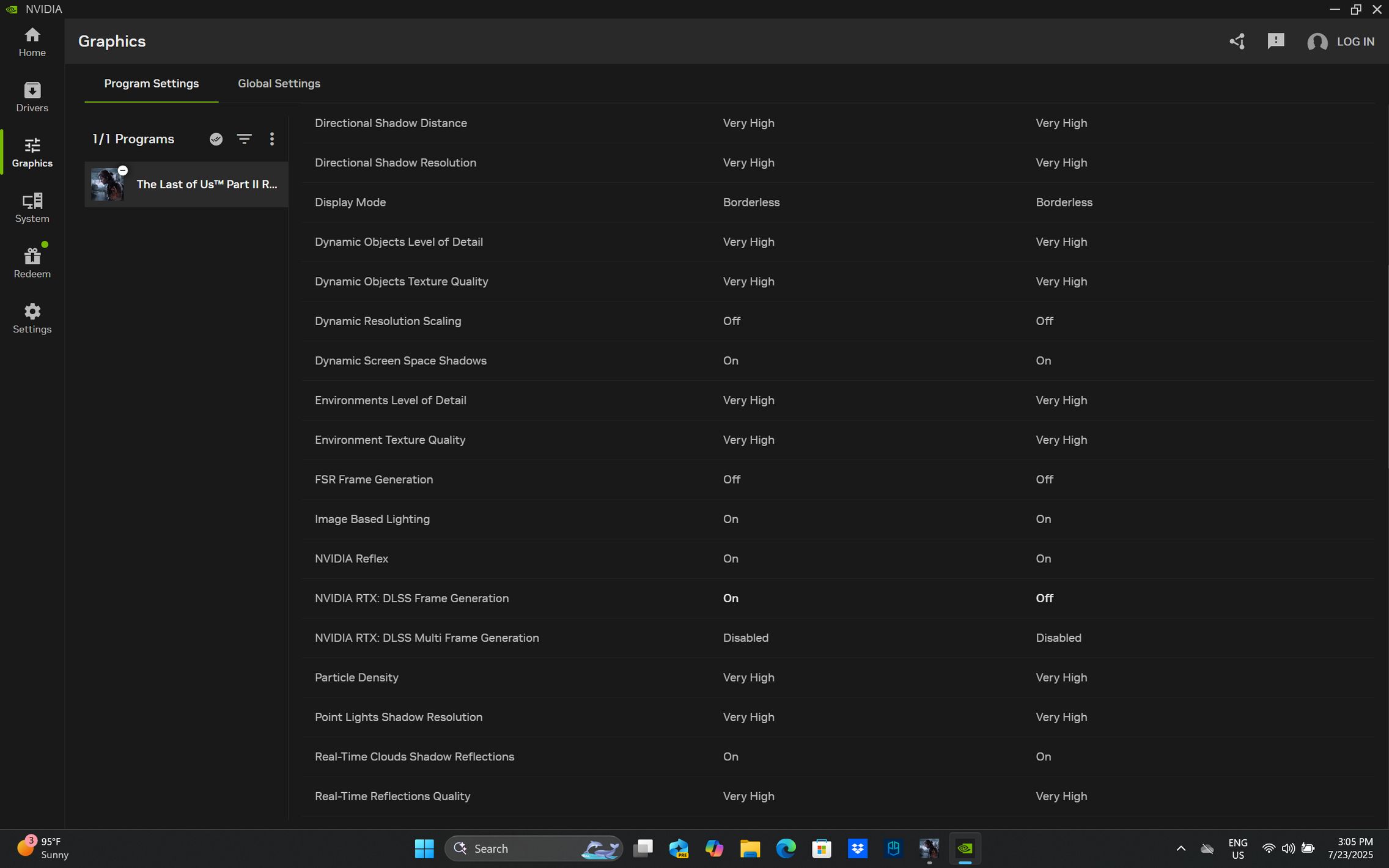Select Environment Texture Quality row

[x=838, y=440]
